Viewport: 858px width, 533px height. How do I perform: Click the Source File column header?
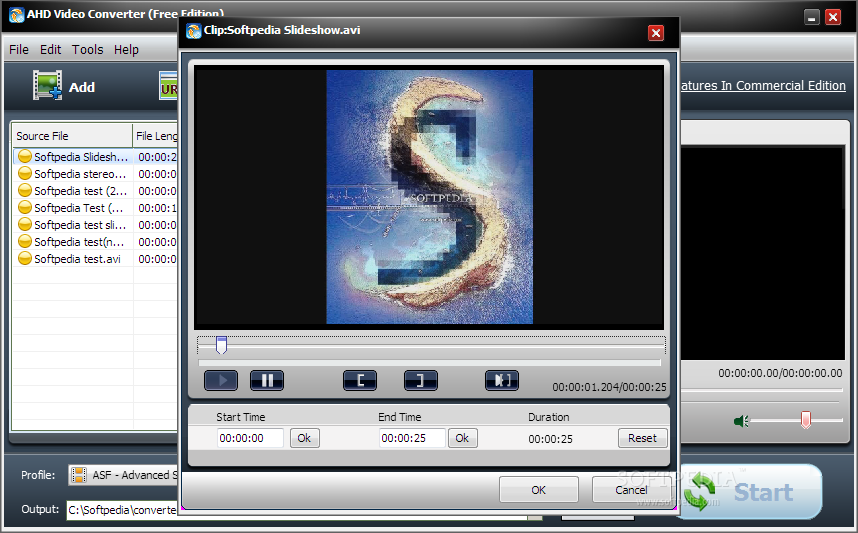tap(72, 136)
